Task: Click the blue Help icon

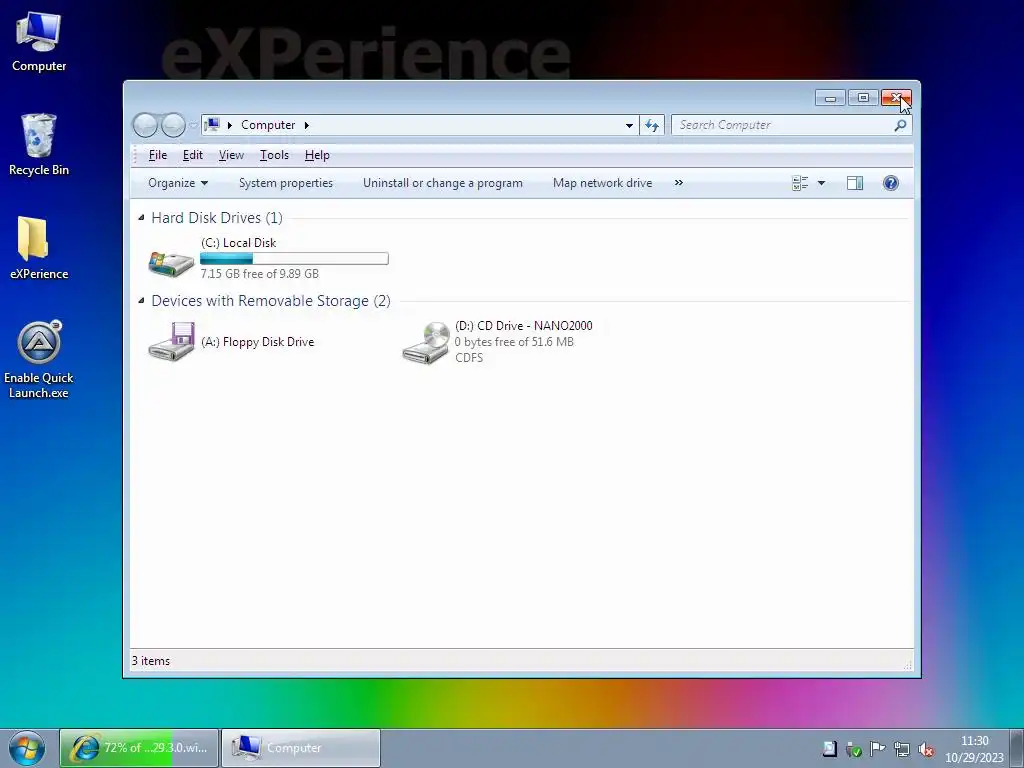Action: click(891, 183)
